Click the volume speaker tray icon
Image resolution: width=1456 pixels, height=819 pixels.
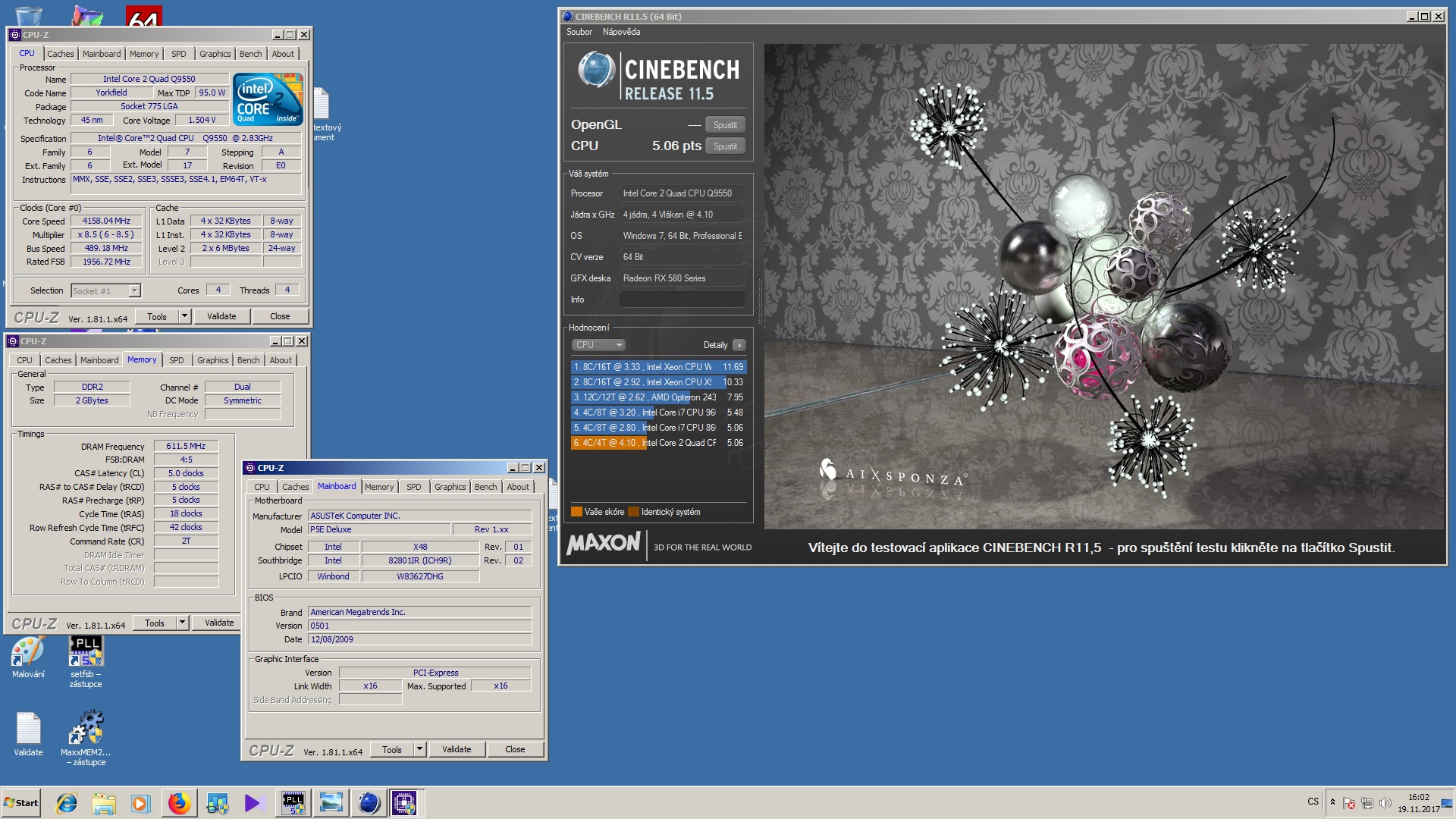tap(1385, 802)
